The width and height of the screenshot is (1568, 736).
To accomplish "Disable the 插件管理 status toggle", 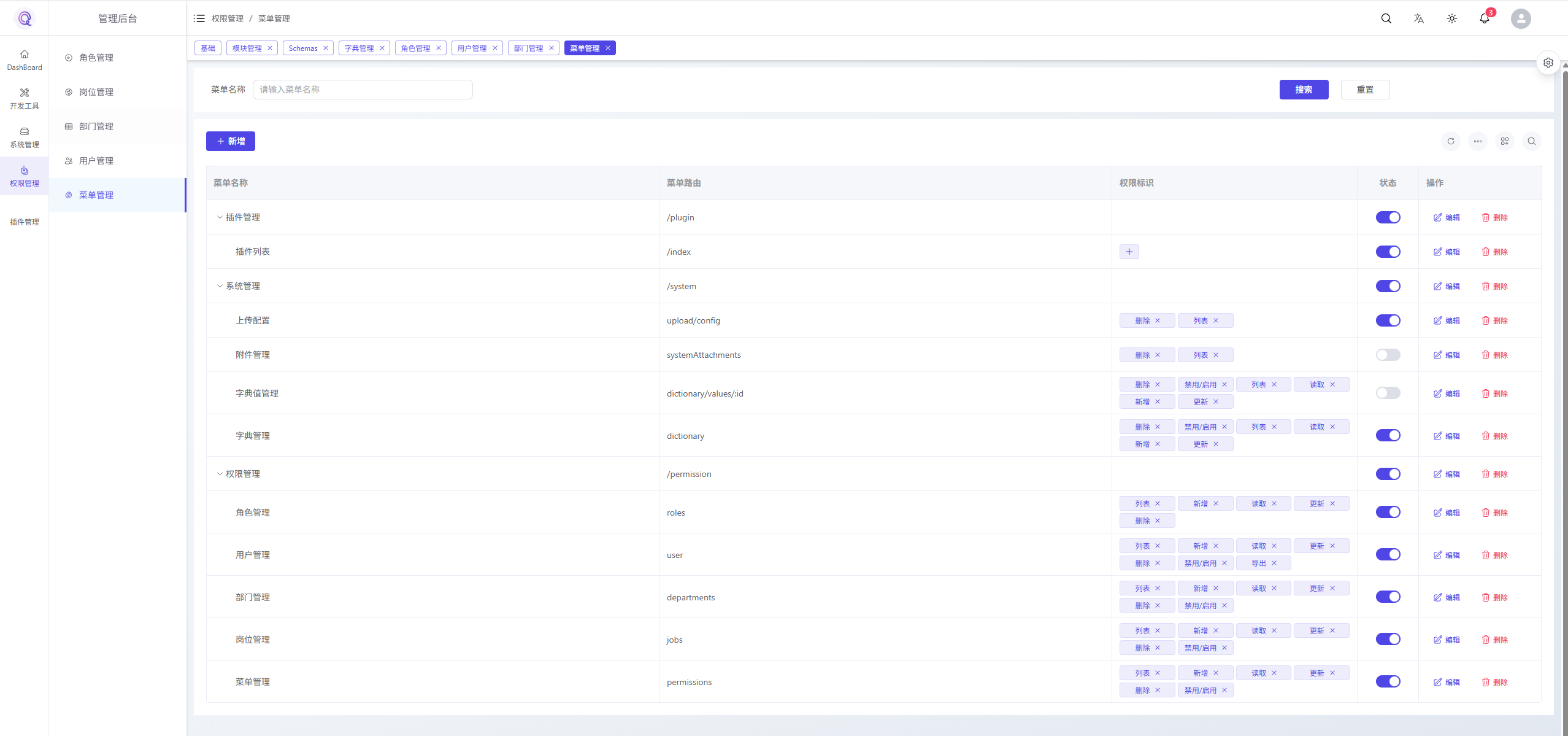I will [1388, 217].
